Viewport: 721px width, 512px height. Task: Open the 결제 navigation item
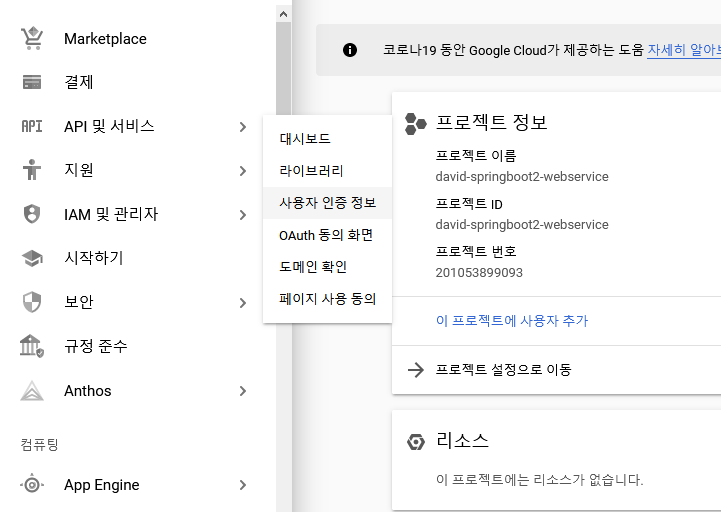138,82
